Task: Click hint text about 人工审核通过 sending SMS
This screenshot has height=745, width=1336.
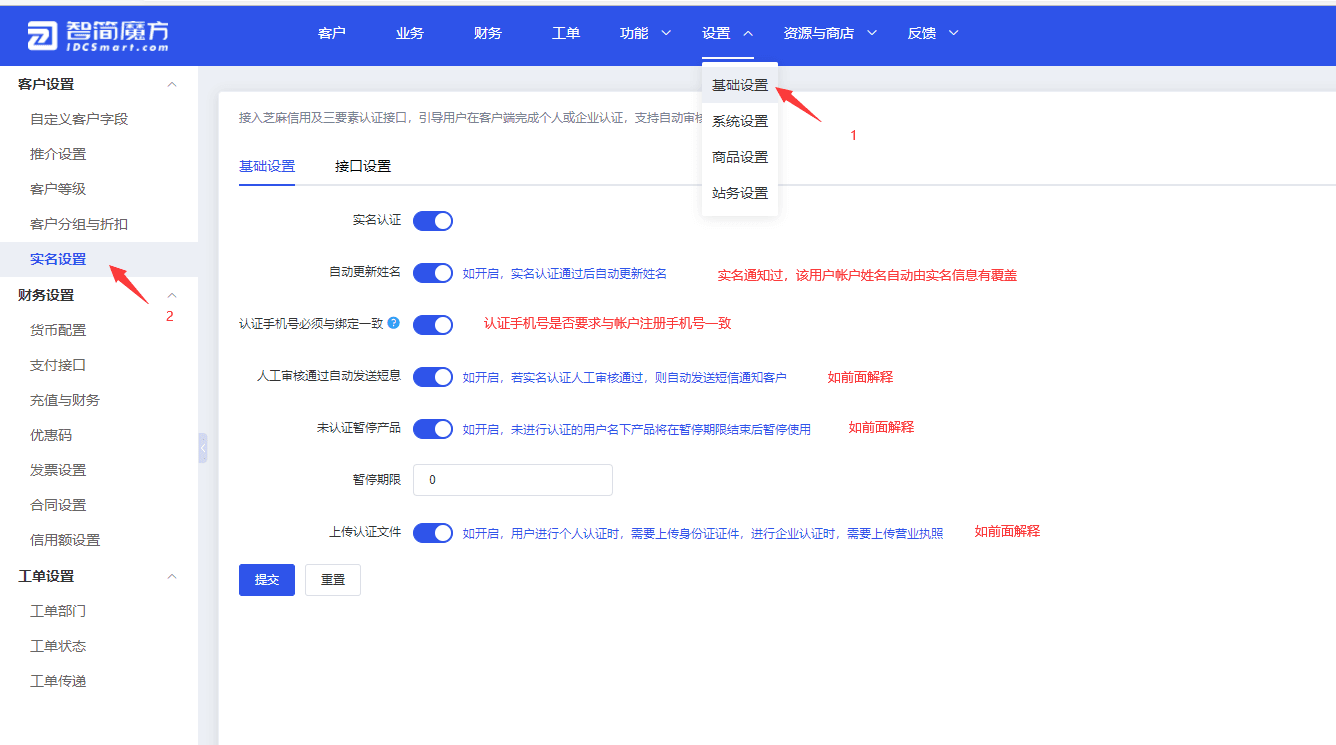Action: click(624, 377)
